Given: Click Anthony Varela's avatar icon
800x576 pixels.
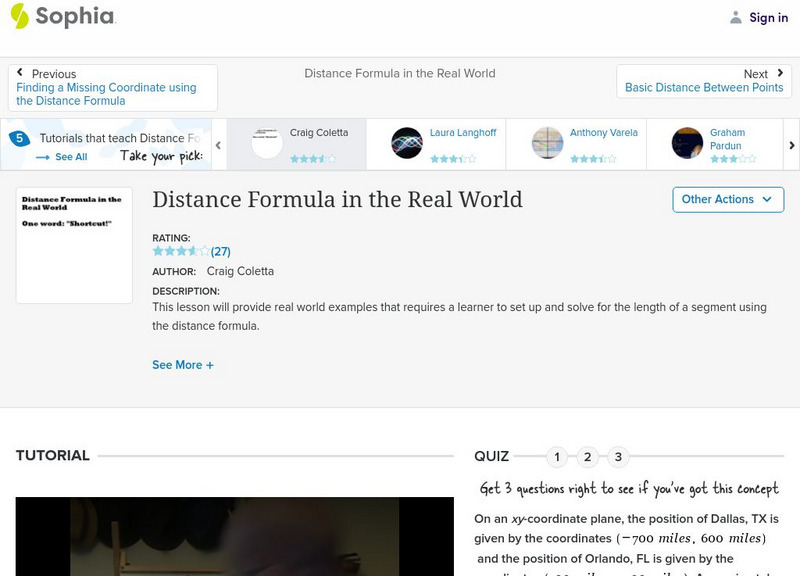Looking at the screenshot, I should coord(547,143).
